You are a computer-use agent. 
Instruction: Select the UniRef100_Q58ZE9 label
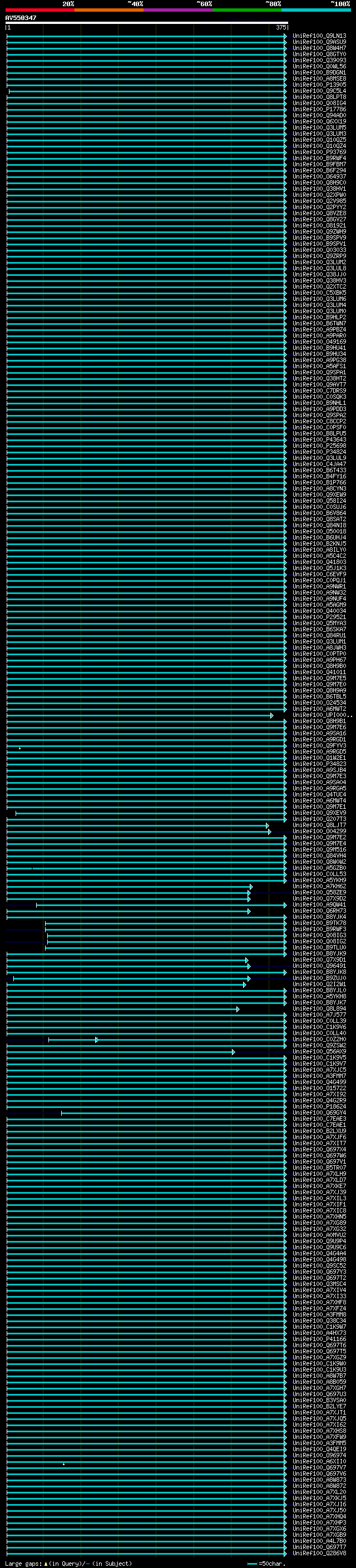tap(319, 893)
